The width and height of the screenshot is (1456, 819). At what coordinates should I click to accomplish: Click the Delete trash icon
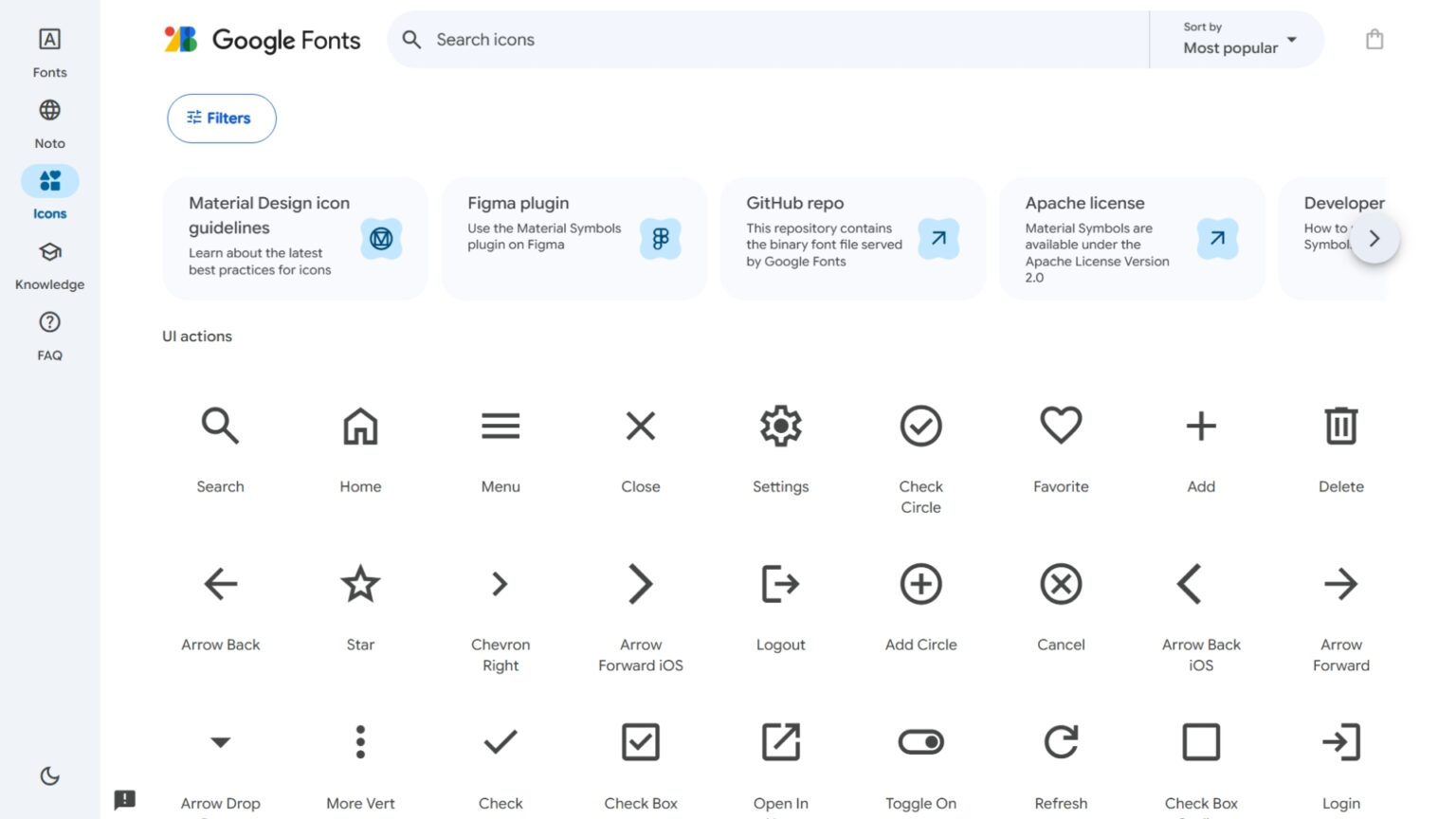point(1340,426)
